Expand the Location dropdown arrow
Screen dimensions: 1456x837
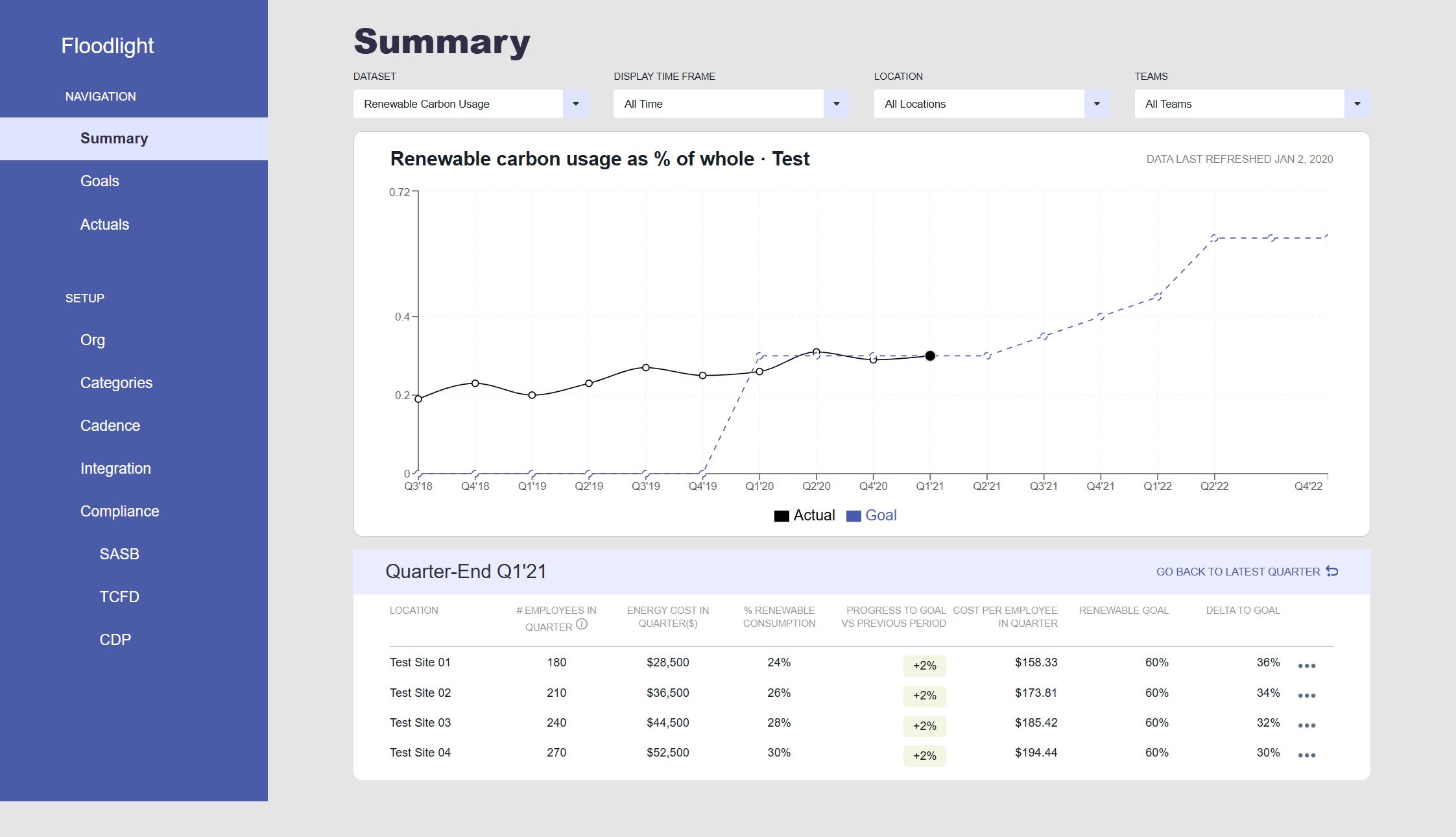click(x=1097, y=104)
